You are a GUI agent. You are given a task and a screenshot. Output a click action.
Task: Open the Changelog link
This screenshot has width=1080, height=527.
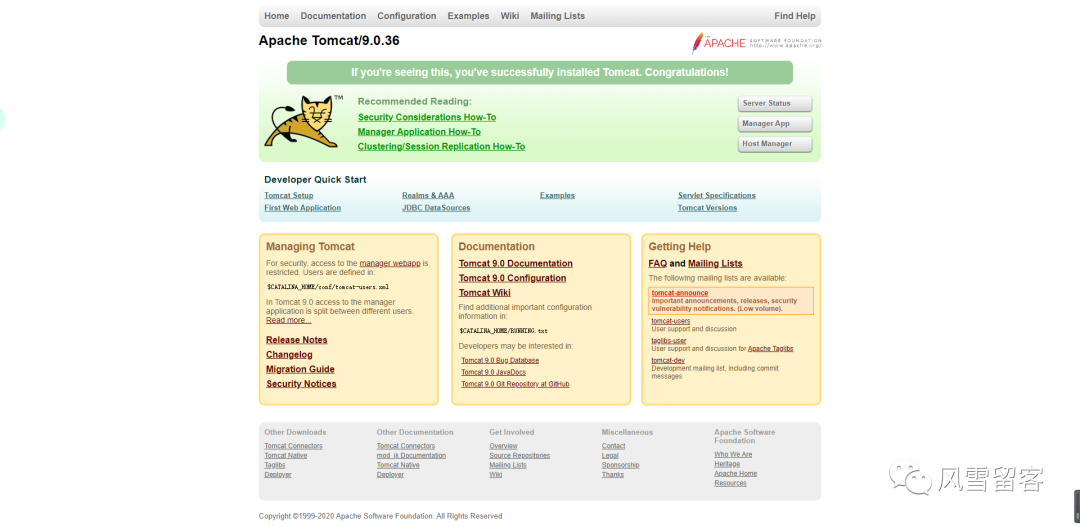(x=289, y=355)
